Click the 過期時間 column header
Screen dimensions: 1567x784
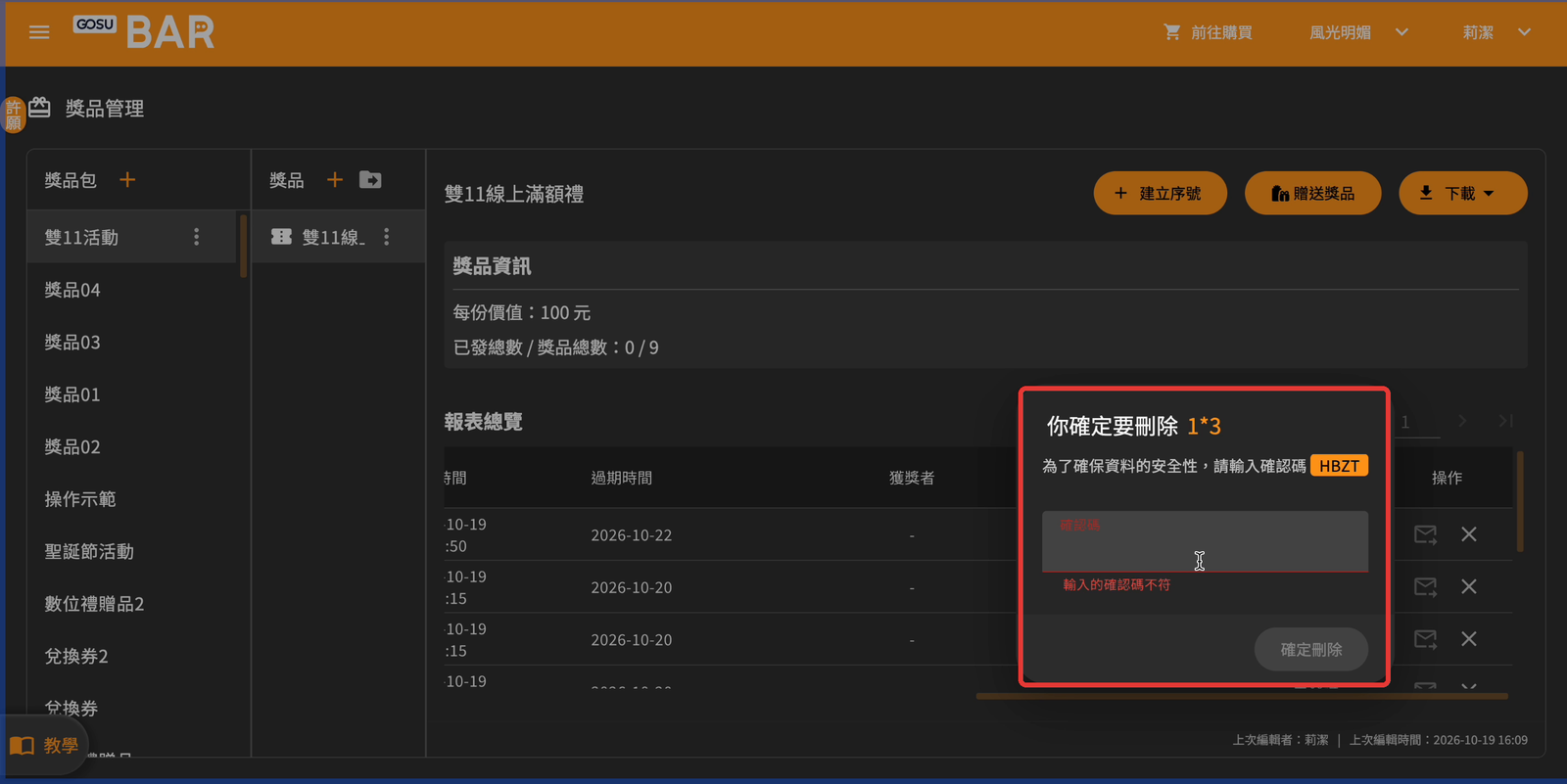click(621, 478)
